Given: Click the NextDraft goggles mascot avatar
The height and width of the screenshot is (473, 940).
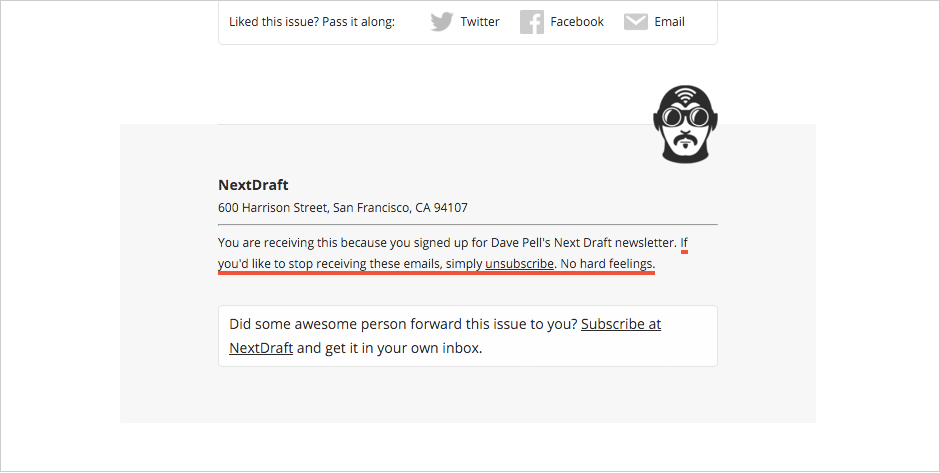Looking at the screenshot, I should tap(685, 123).
